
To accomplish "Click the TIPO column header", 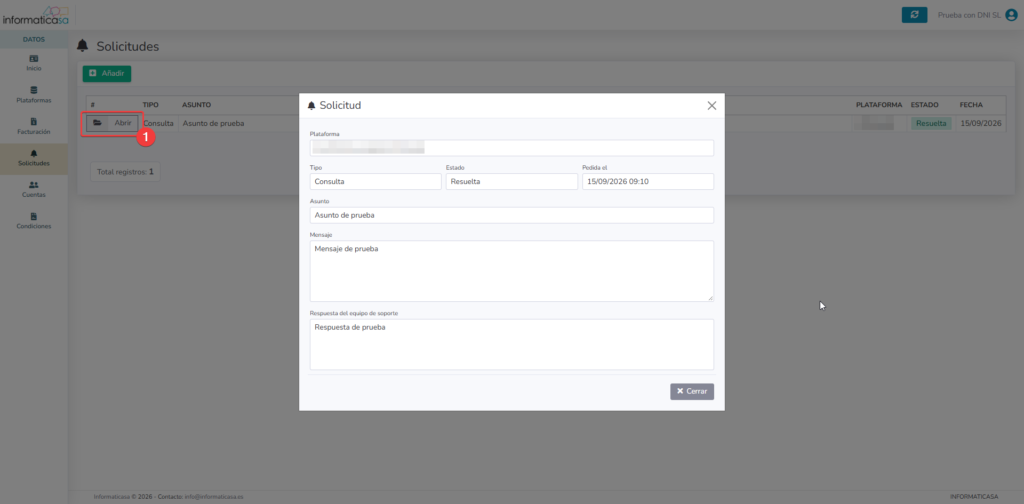I will coord(151,104).
